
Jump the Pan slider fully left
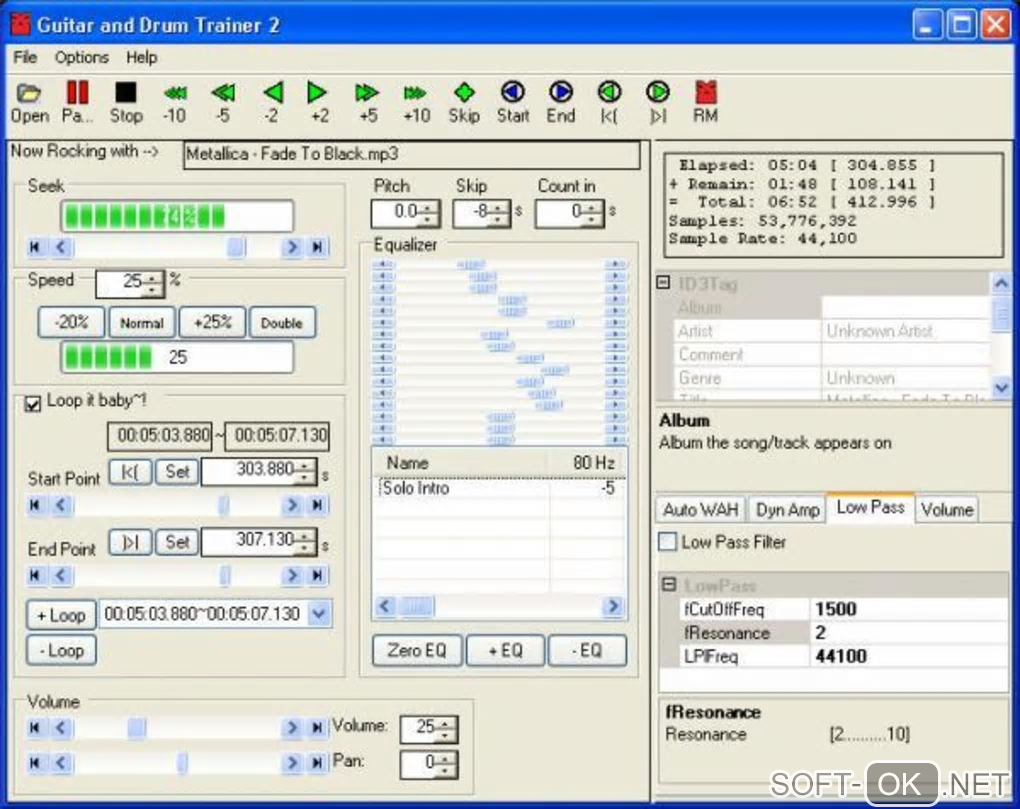[x=35, y=762]
